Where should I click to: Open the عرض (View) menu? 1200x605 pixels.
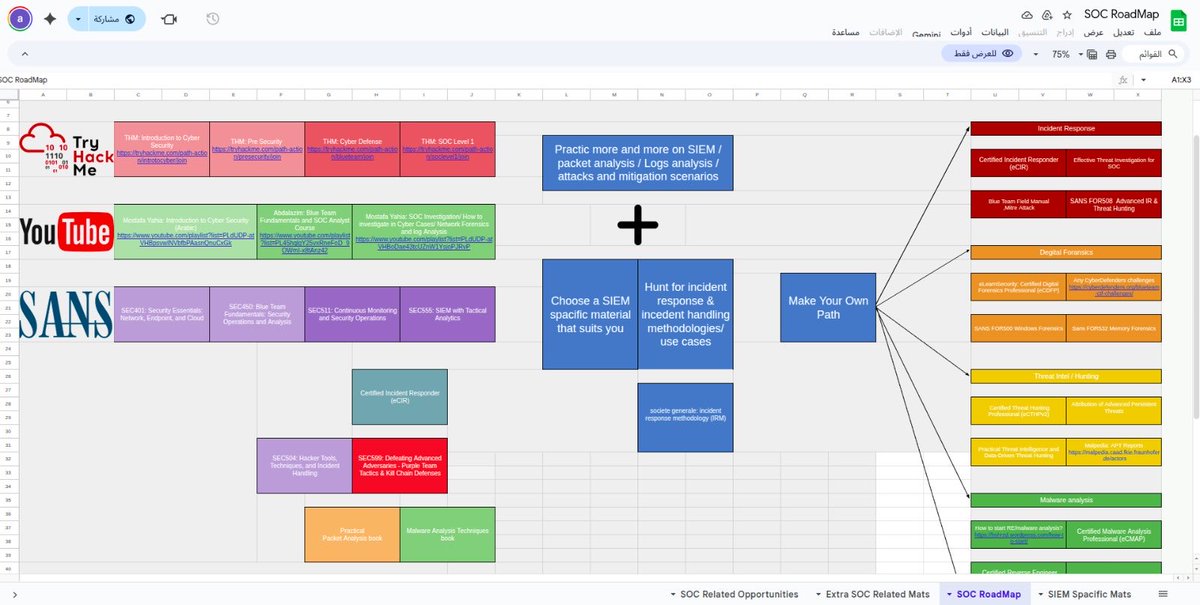point(1093,32)
